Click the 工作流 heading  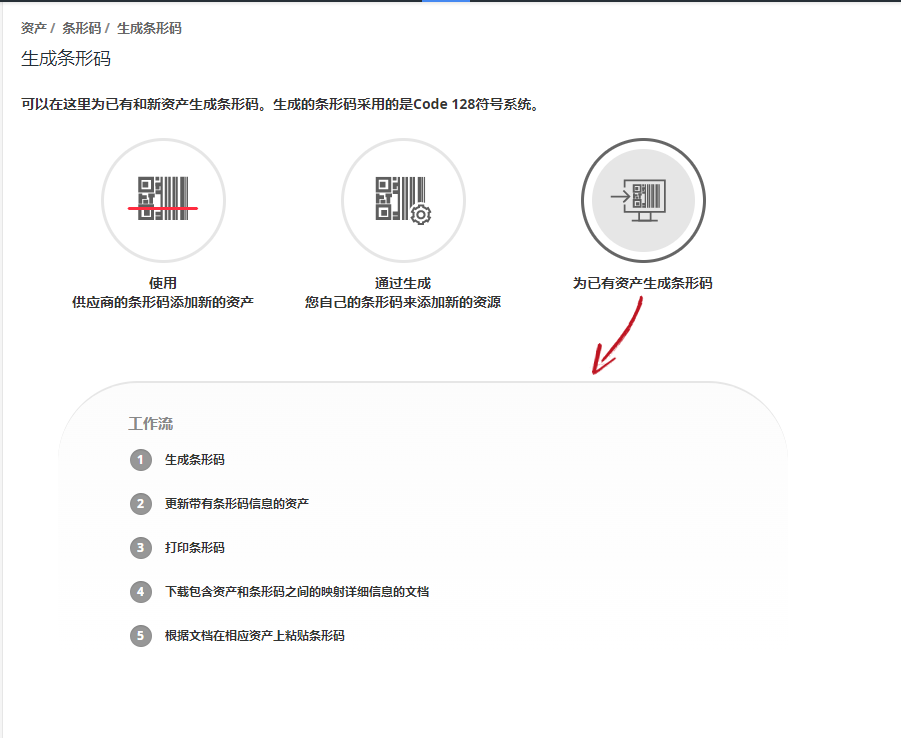151,424
